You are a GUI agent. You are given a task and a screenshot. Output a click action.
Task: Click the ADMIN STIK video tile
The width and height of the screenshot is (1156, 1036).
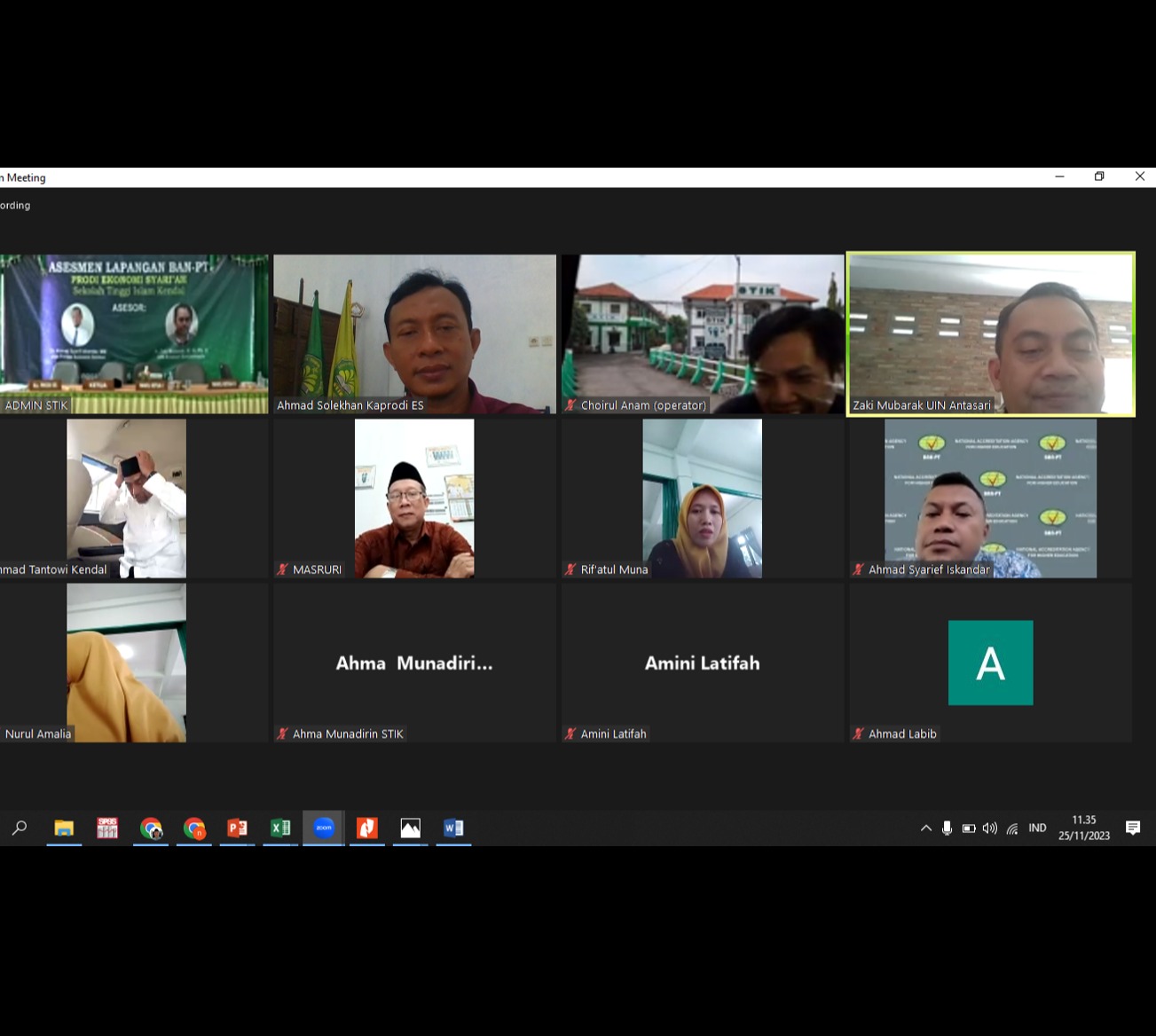pyautogui.click(x=133, y=334)
